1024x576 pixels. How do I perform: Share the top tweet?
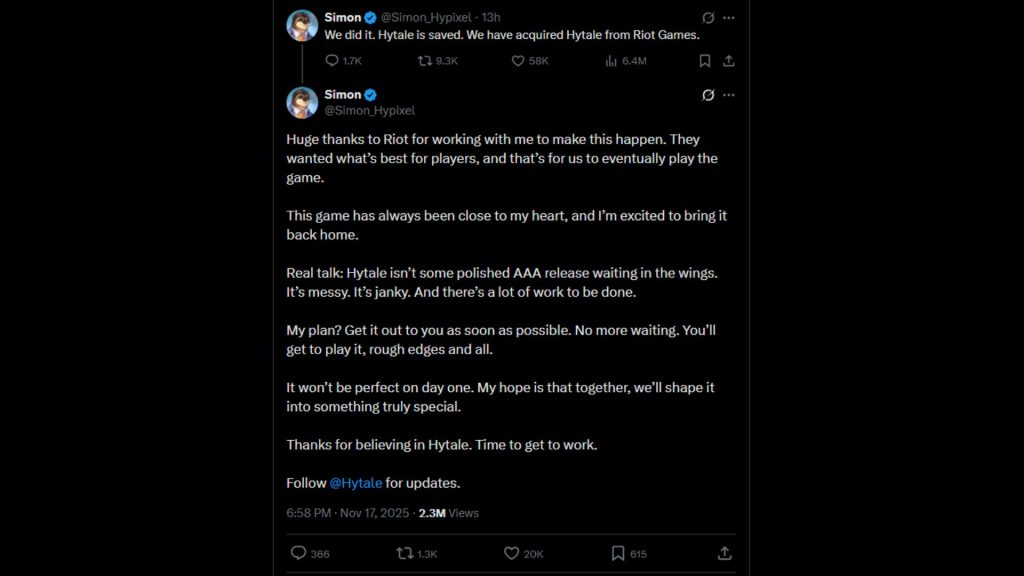coord(729,61)
